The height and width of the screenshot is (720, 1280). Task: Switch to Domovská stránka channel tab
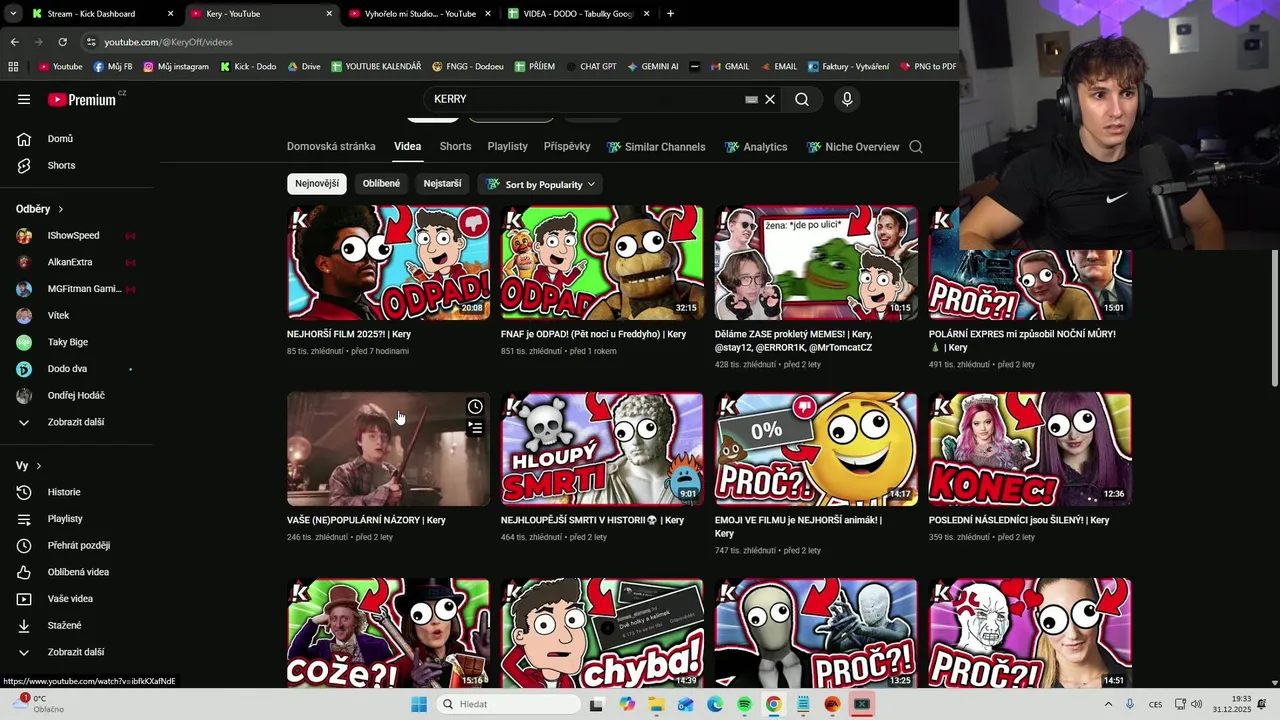click(x=331, y=147)
